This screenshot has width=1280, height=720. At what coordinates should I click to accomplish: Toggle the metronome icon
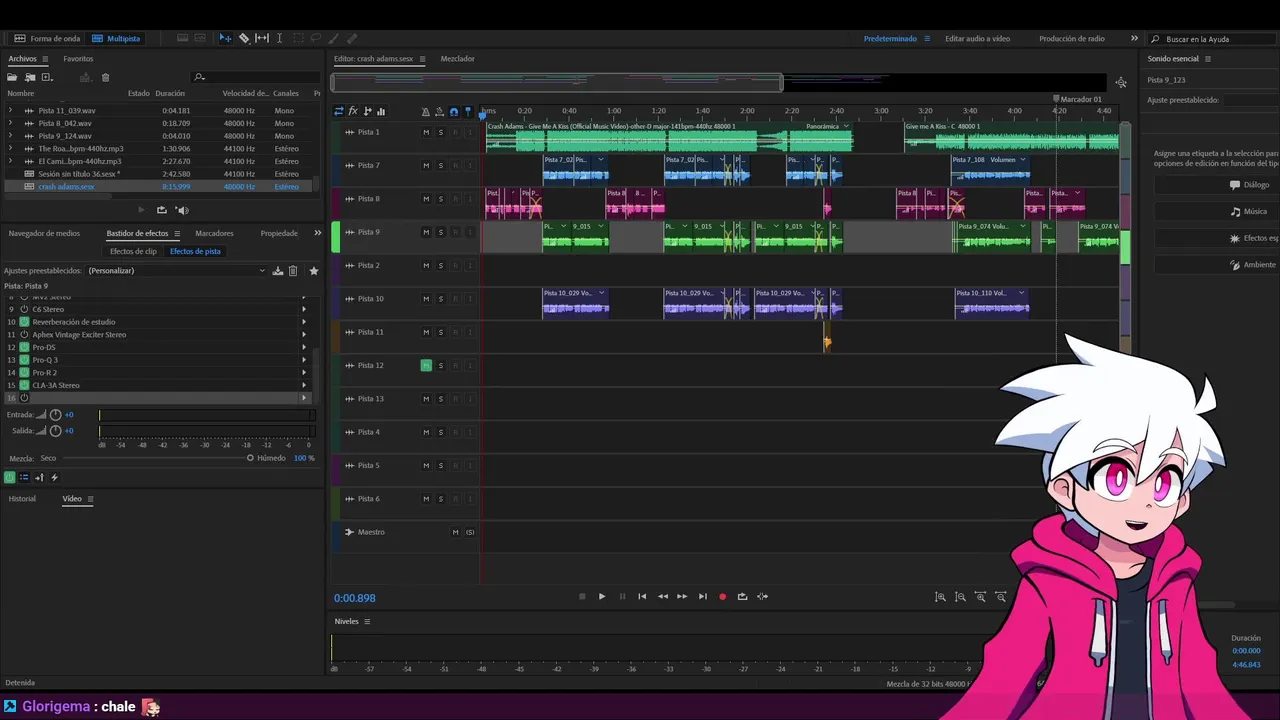point(426,112)
